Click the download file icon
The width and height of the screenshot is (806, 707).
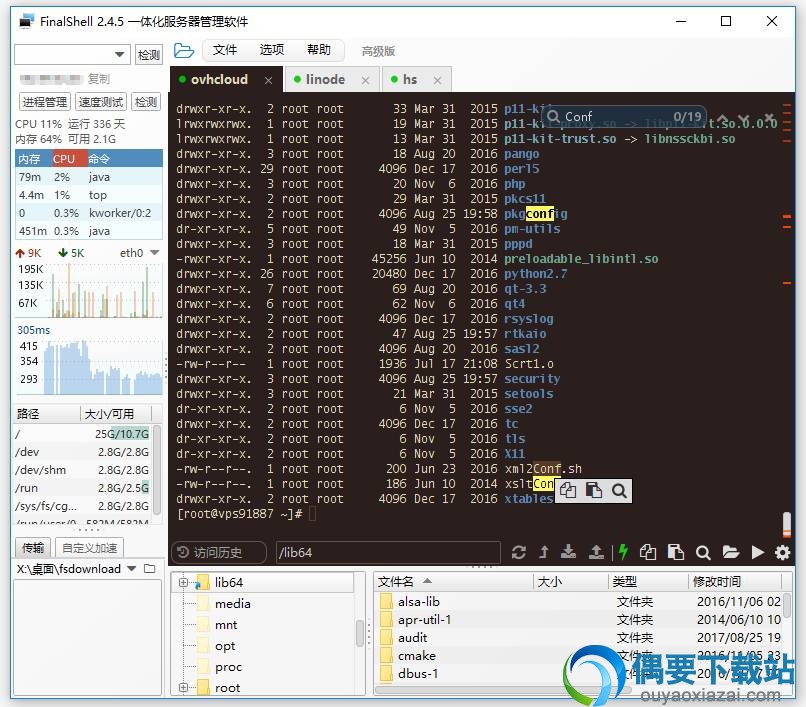point(569,552)
